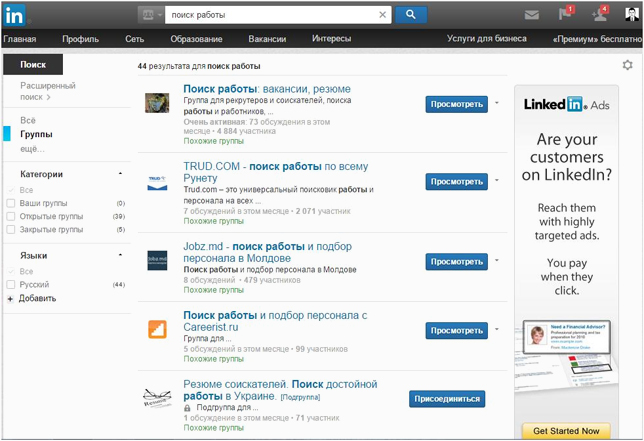Open dropdown arrow beside Jobz.md Просмотреть button

[x=497, y=260]
